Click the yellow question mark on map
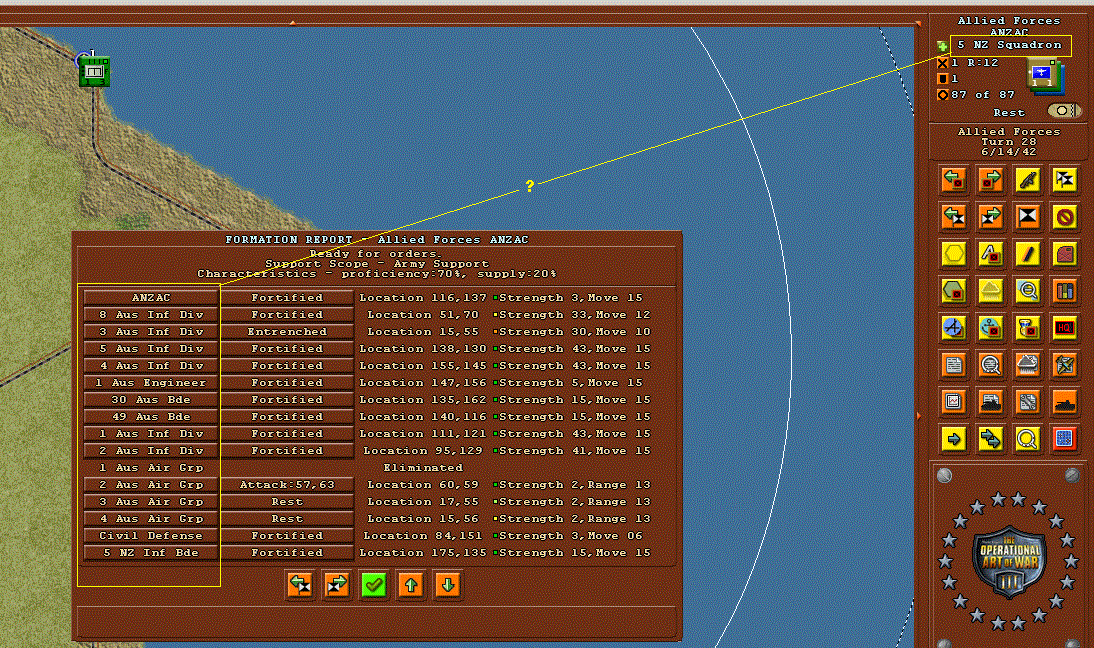 click(x=530, y=186)
